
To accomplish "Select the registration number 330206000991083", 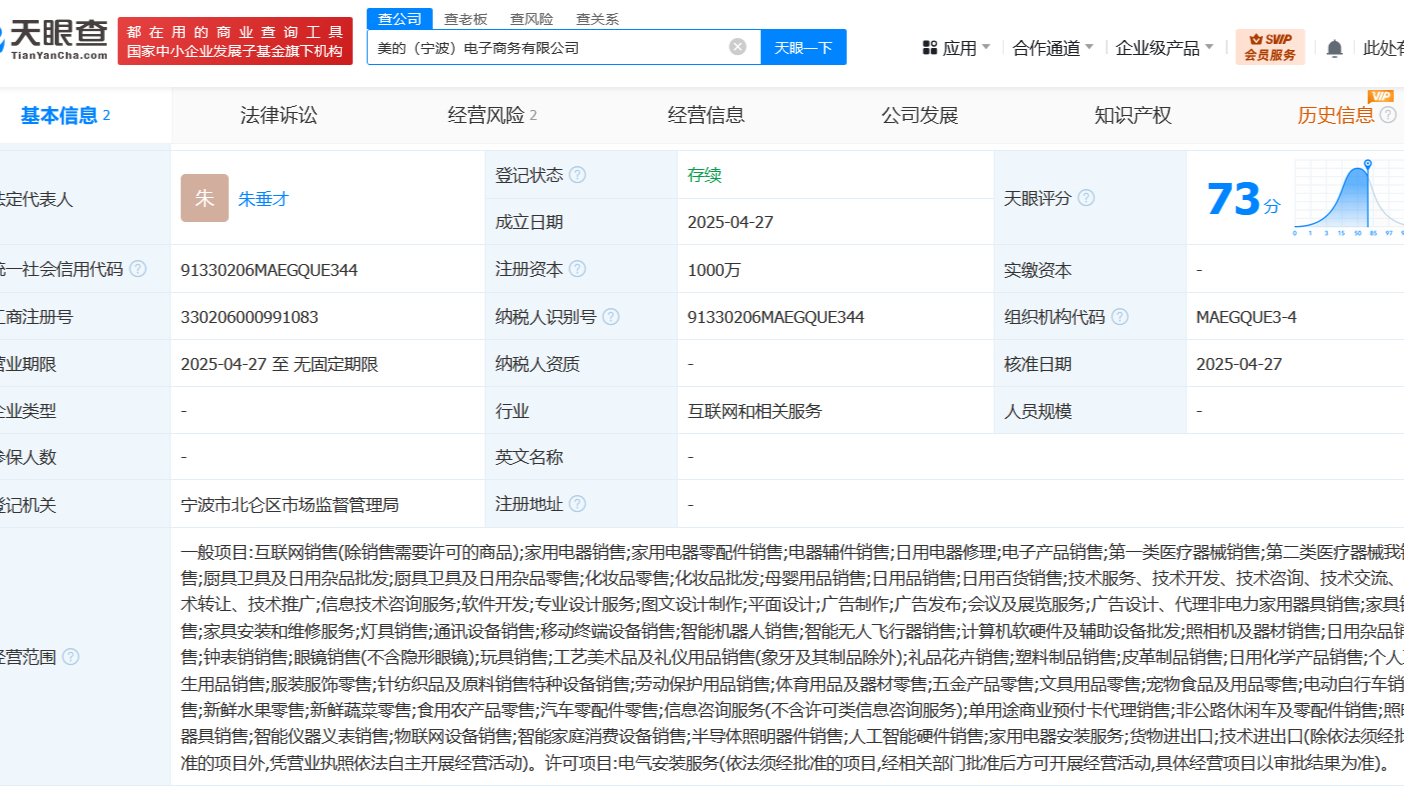I will pyautogui.click(x=250, y=317).
